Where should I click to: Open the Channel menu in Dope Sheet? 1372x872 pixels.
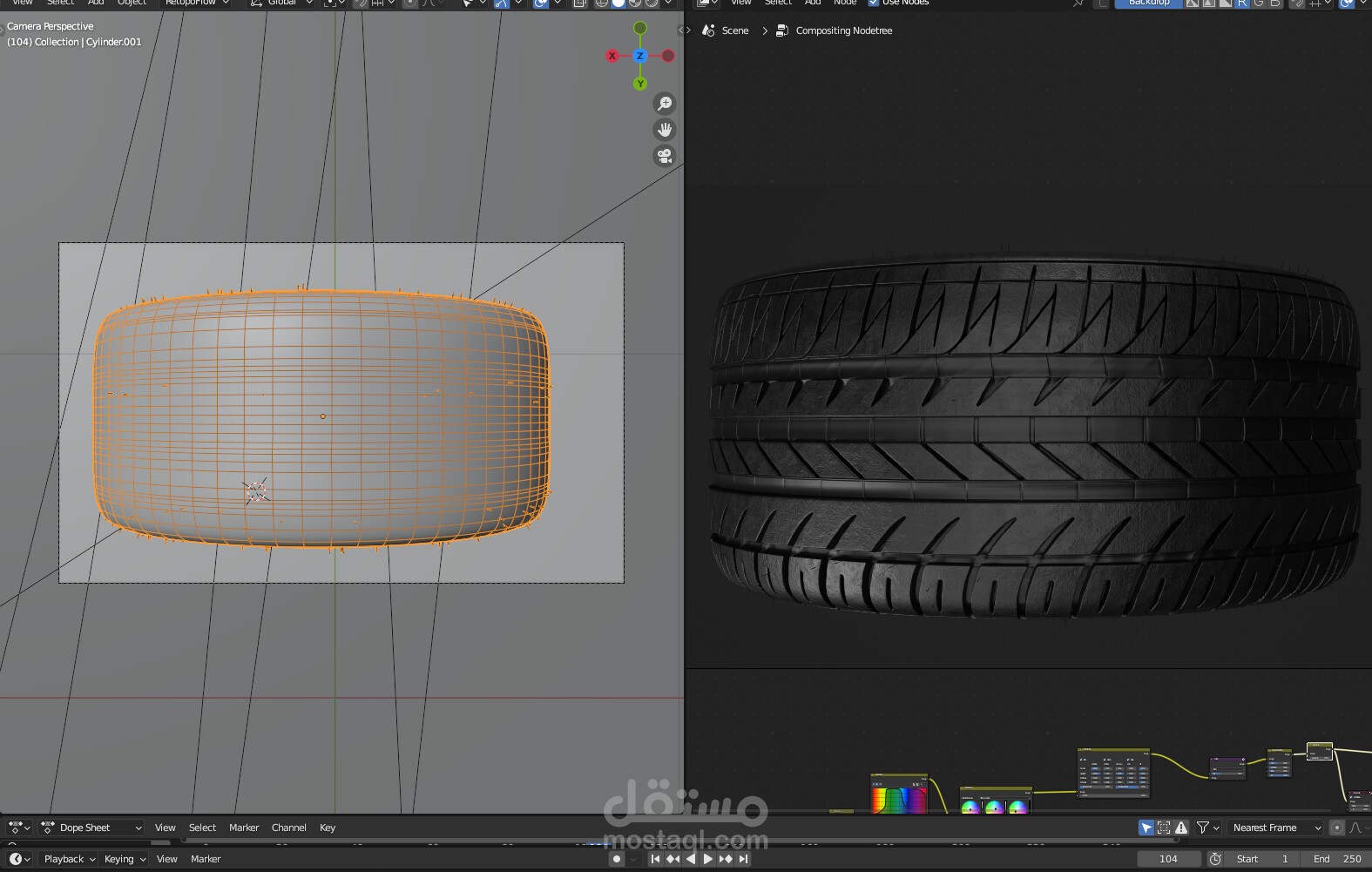[x=288, y=828]
